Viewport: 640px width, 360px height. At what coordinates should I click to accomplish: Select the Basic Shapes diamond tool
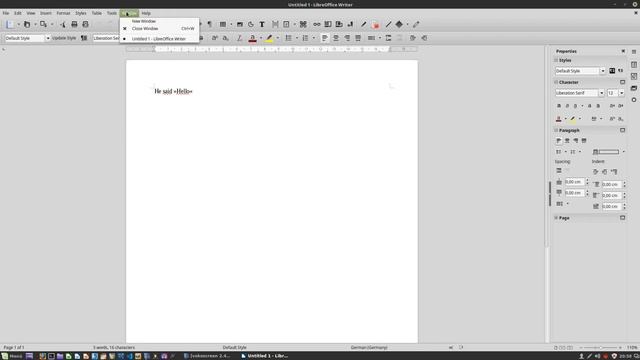point(399,24)
